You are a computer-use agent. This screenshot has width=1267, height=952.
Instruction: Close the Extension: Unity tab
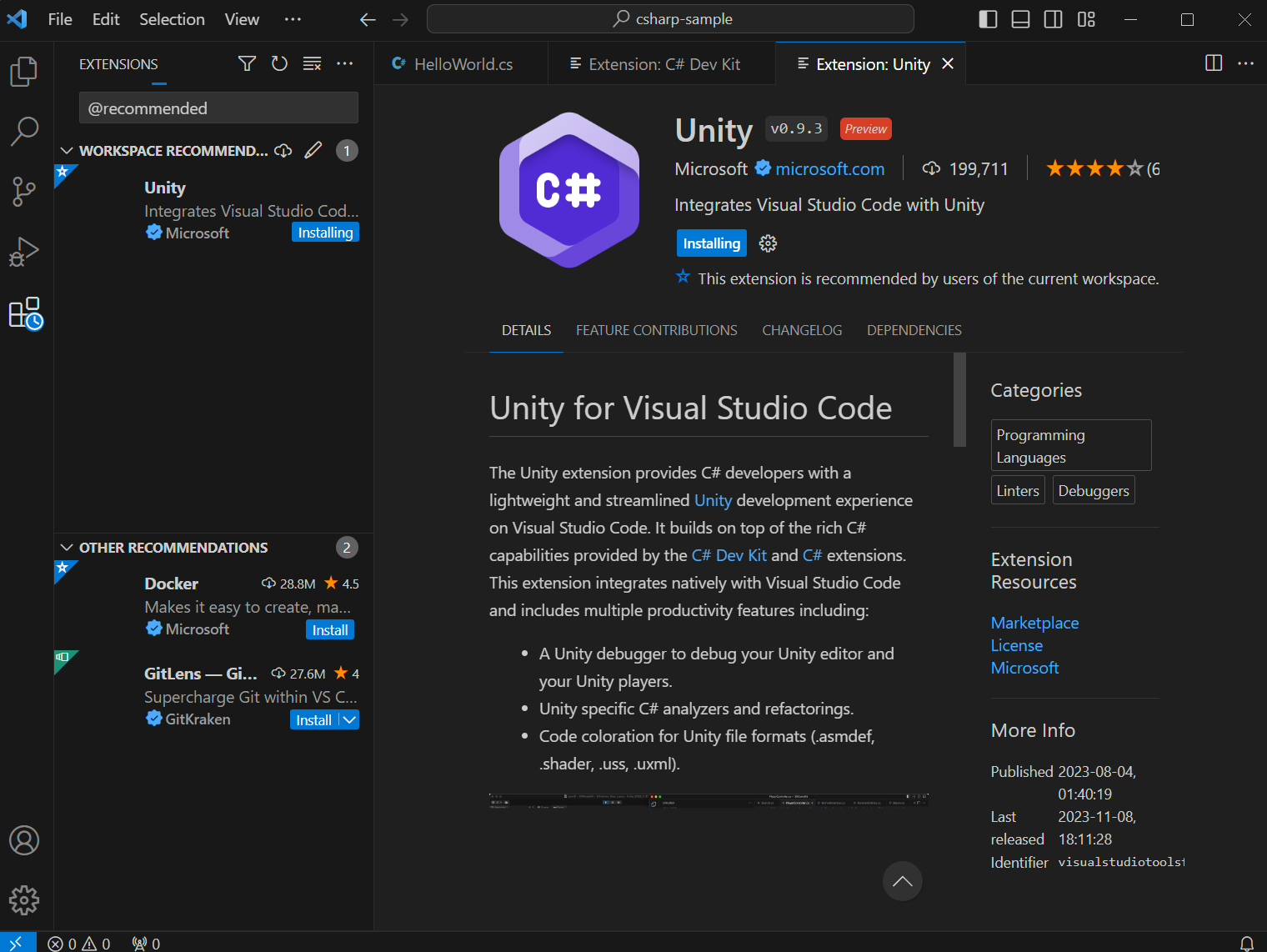pyautogui.click(x=948, y=63)
